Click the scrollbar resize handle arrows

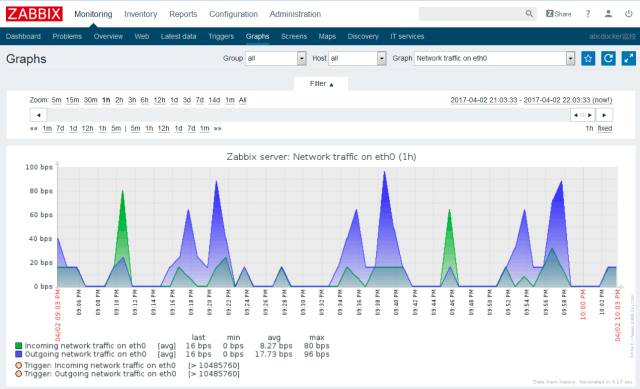(582, 115)
